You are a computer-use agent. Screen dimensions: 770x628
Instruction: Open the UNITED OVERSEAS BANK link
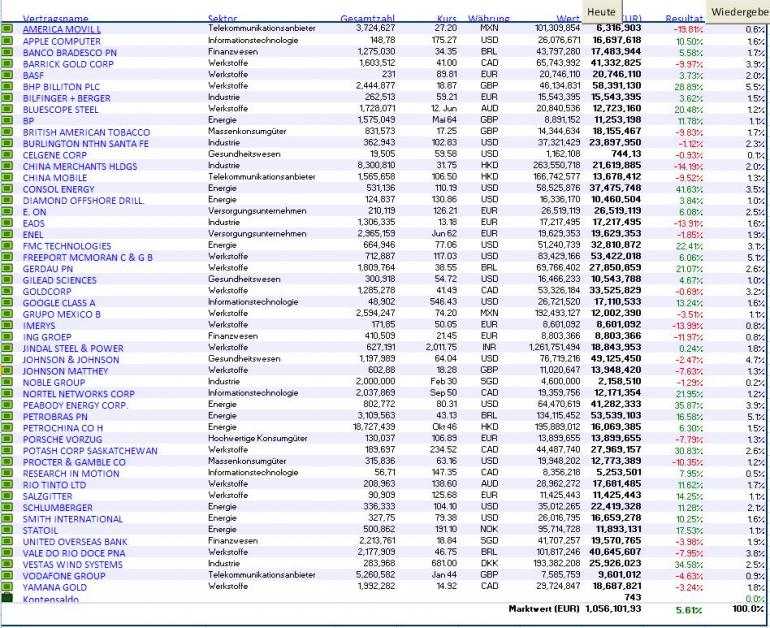[x=75, y=542]
